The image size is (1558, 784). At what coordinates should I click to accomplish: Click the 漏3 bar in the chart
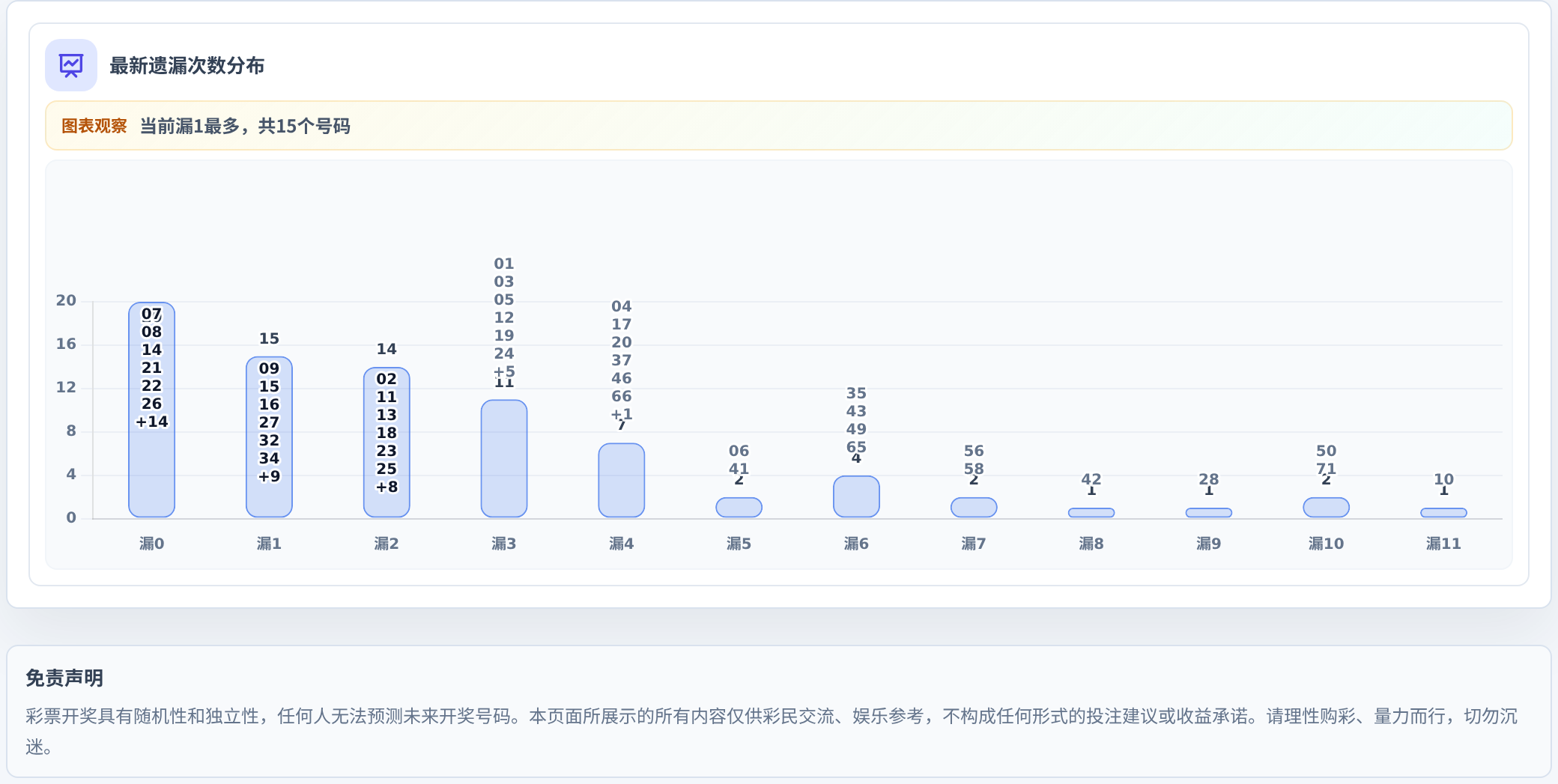(x=504, y=458)
